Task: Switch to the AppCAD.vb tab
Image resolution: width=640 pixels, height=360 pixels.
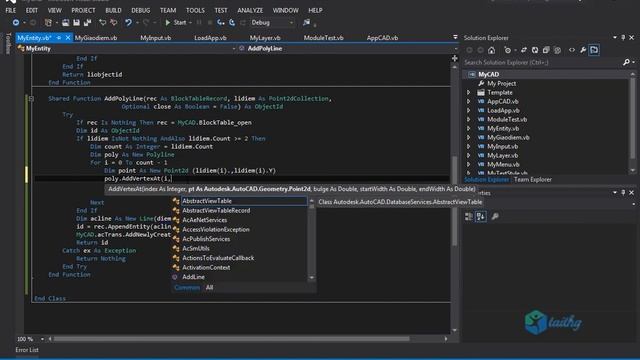Action: [x=382, y=38]
